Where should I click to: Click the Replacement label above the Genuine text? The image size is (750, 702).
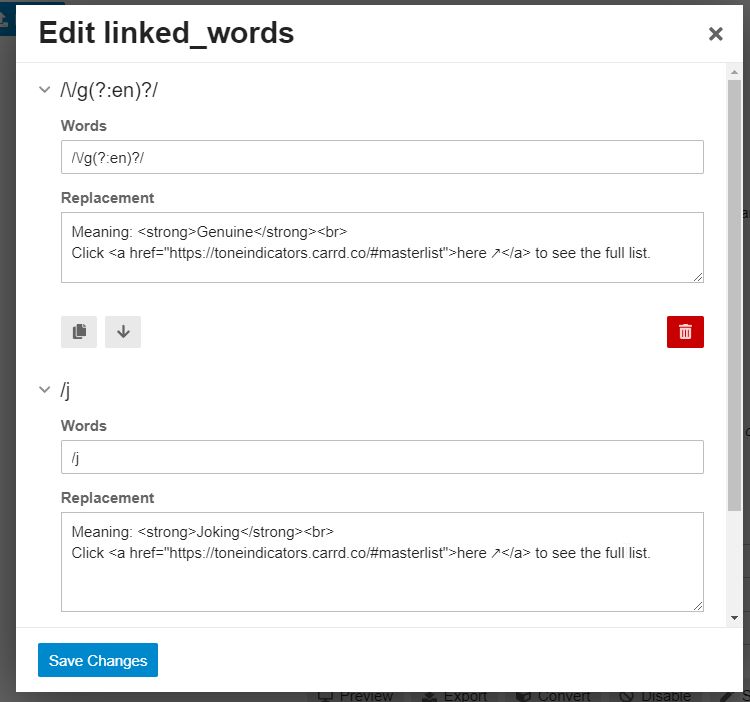[108, 198]
